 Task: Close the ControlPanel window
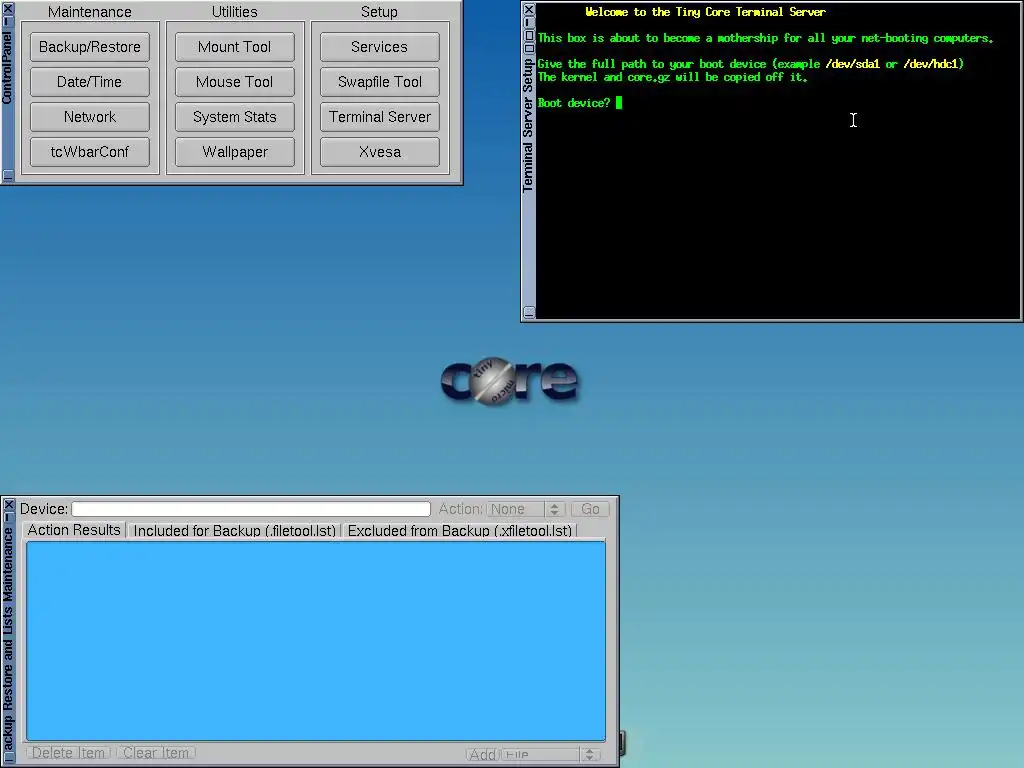(x=8, y=9)
